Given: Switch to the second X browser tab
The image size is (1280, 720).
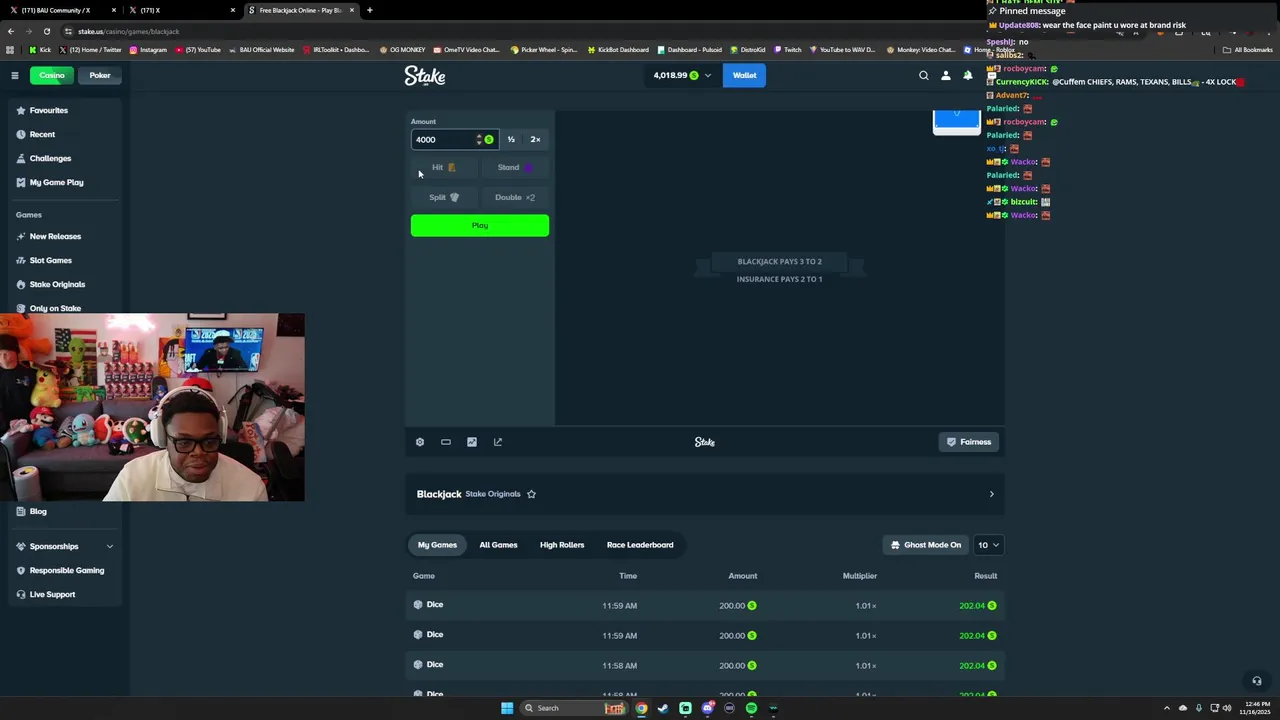Looking at the screenshot, I should point(180,10).
